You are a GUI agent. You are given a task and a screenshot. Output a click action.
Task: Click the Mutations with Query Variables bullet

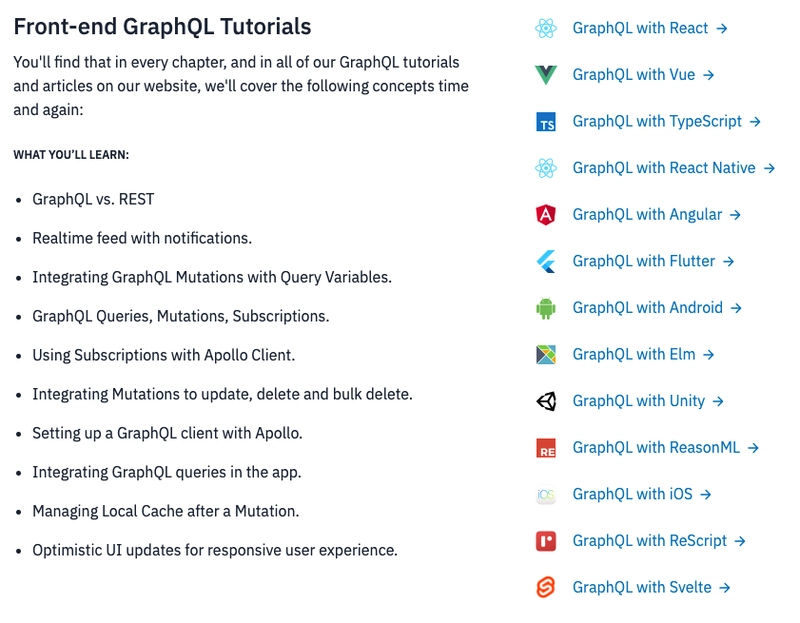(212, 277)
